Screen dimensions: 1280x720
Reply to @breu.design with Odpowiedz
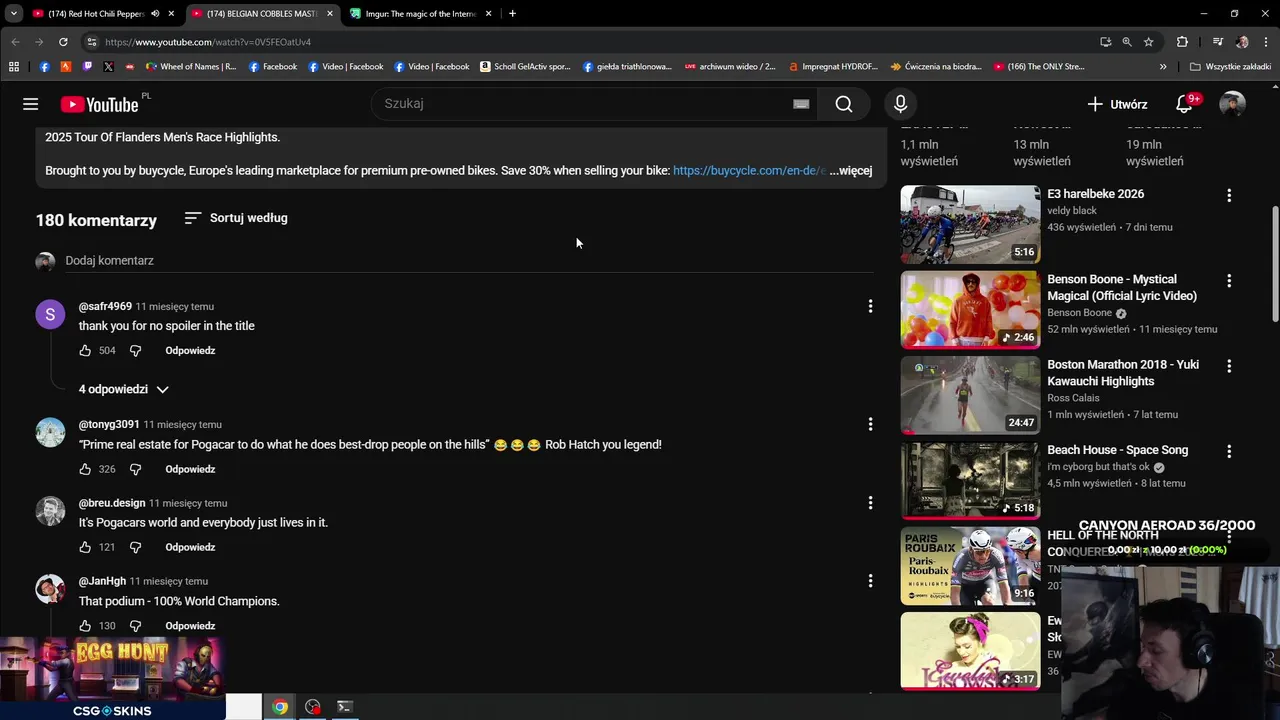pyautogui.click(x=190, y=547)
